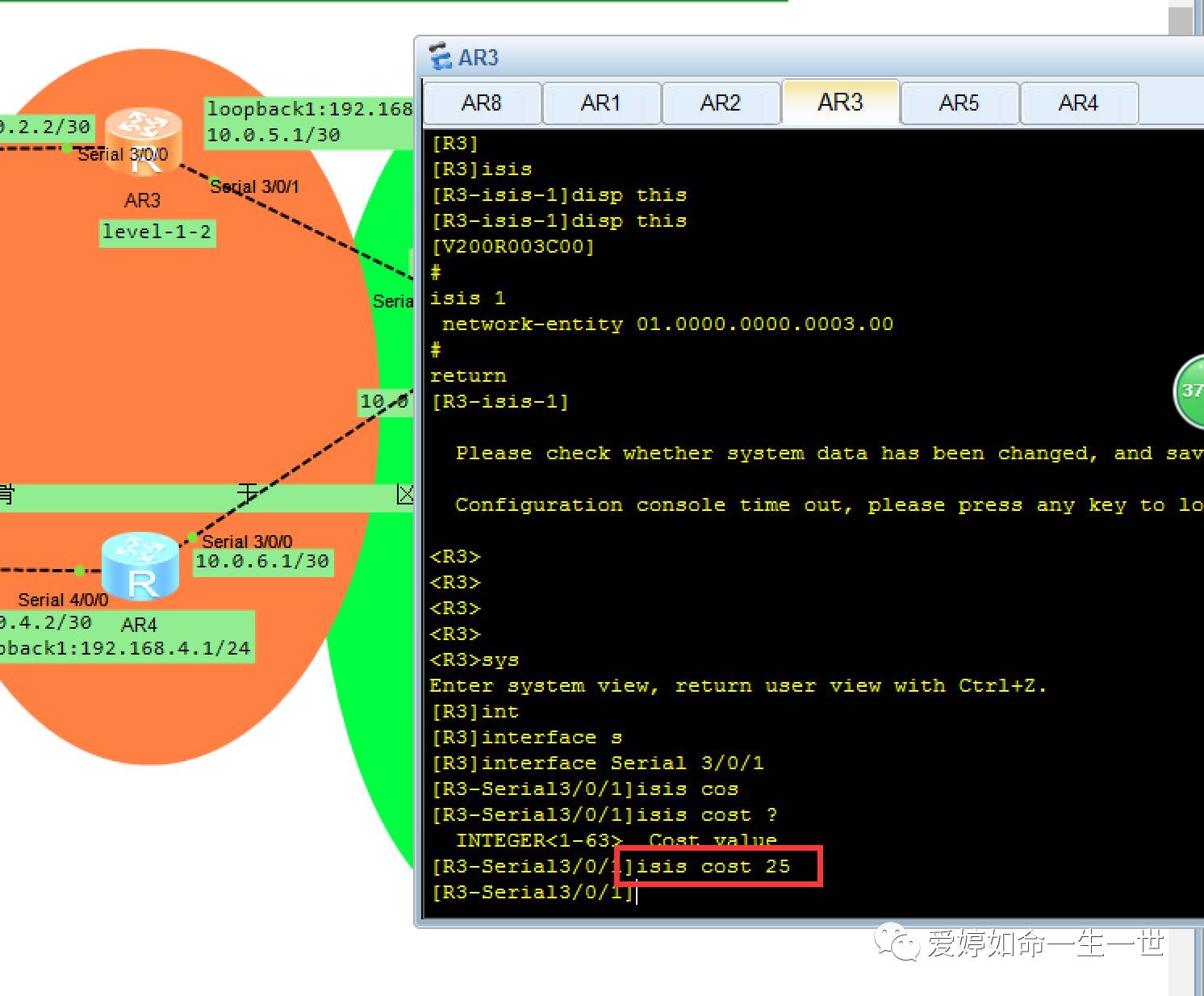1204x996 pixels.
Task: Click the Serial 3/0/1 interface label
Action: pos(254,186)
